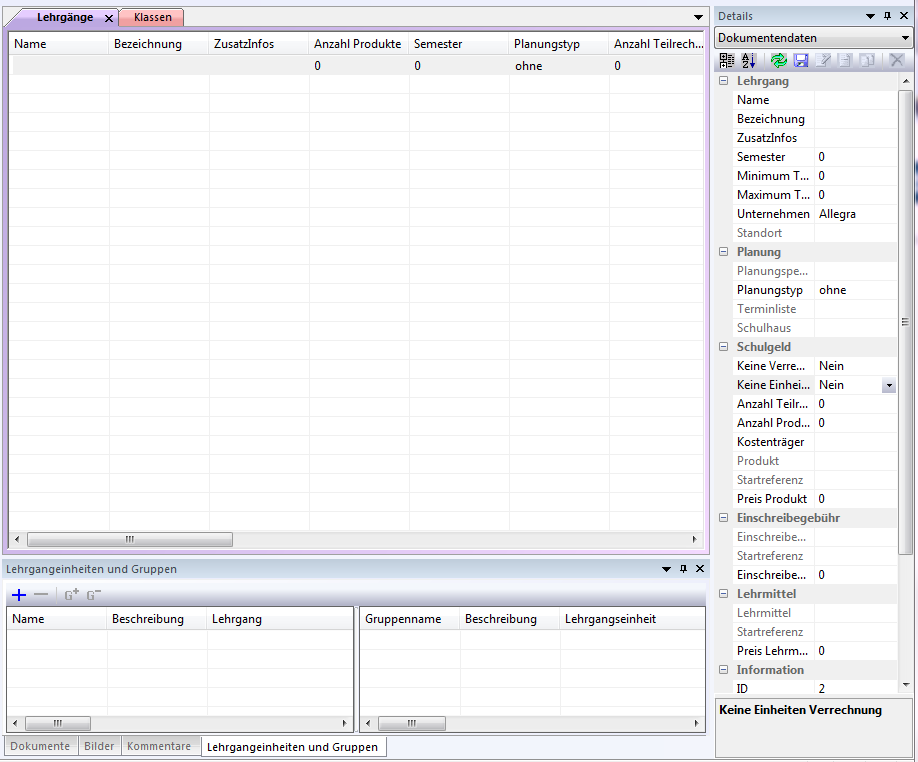Click the categorized view icon in Details

(x=727, y=61)
